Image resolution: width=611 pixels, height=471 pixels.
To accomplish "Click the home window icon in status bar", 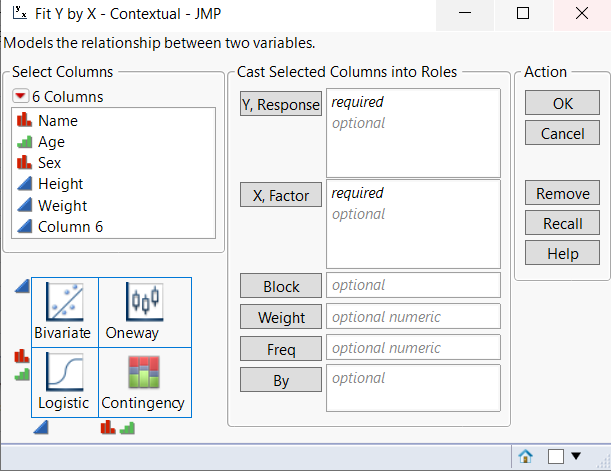I will [526, 456].
